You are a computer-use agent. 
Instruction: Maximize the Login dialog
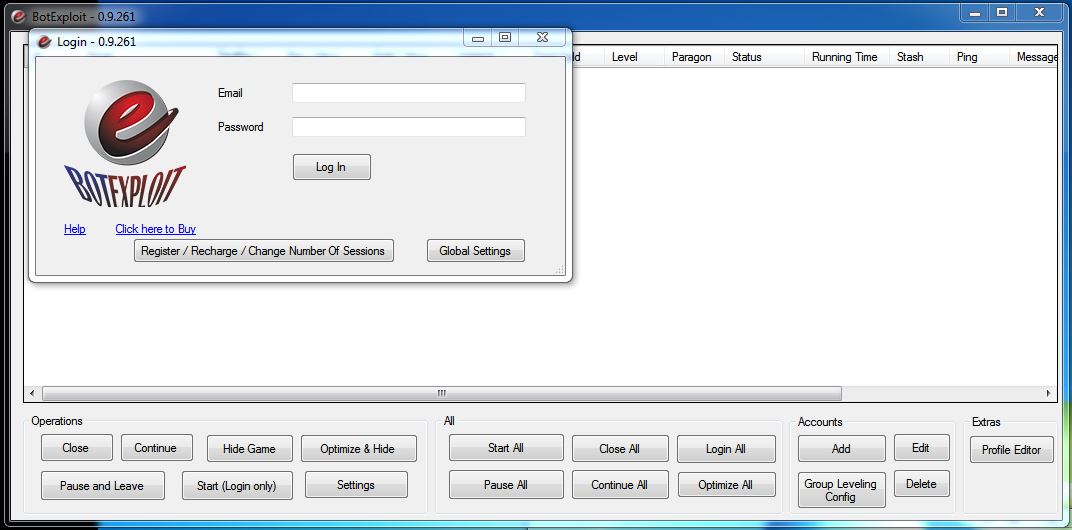tap(505, 38)
